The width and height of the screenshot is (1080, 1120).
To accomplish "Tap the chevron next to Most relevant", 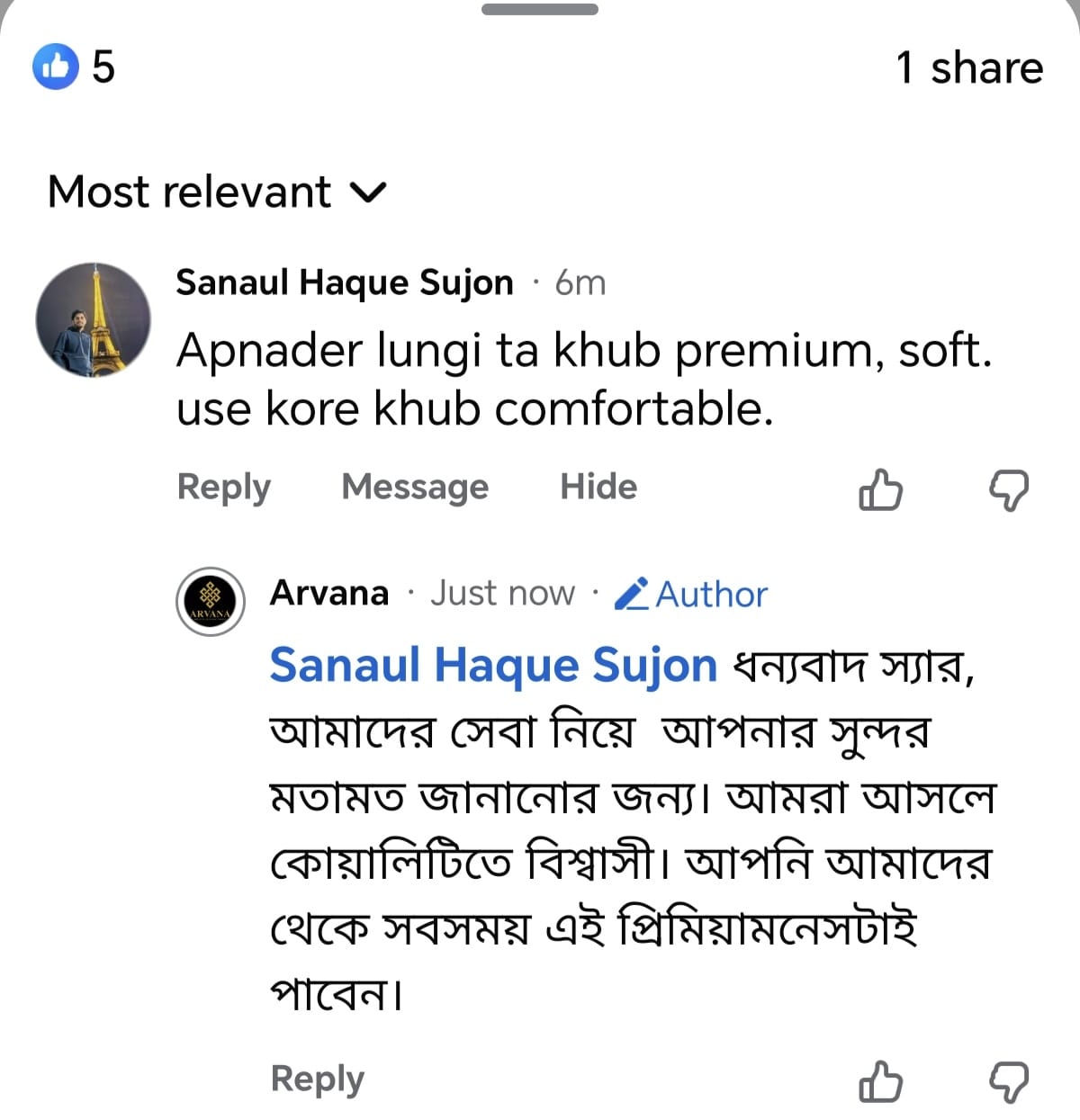I will tap(367, 193).
